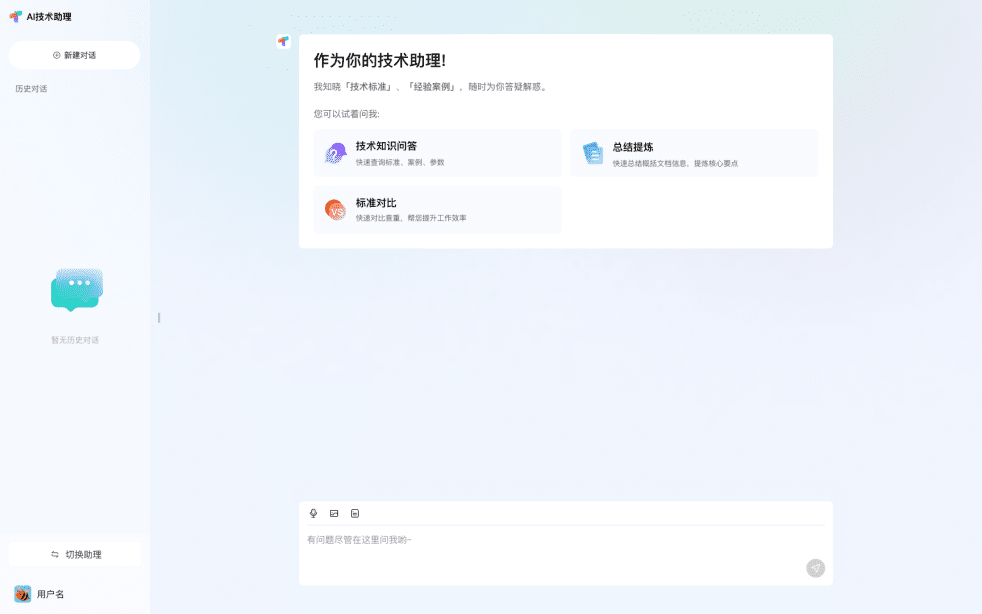Click the 总结提炼 document icon
982x614 pixels.
pos(593,153)
